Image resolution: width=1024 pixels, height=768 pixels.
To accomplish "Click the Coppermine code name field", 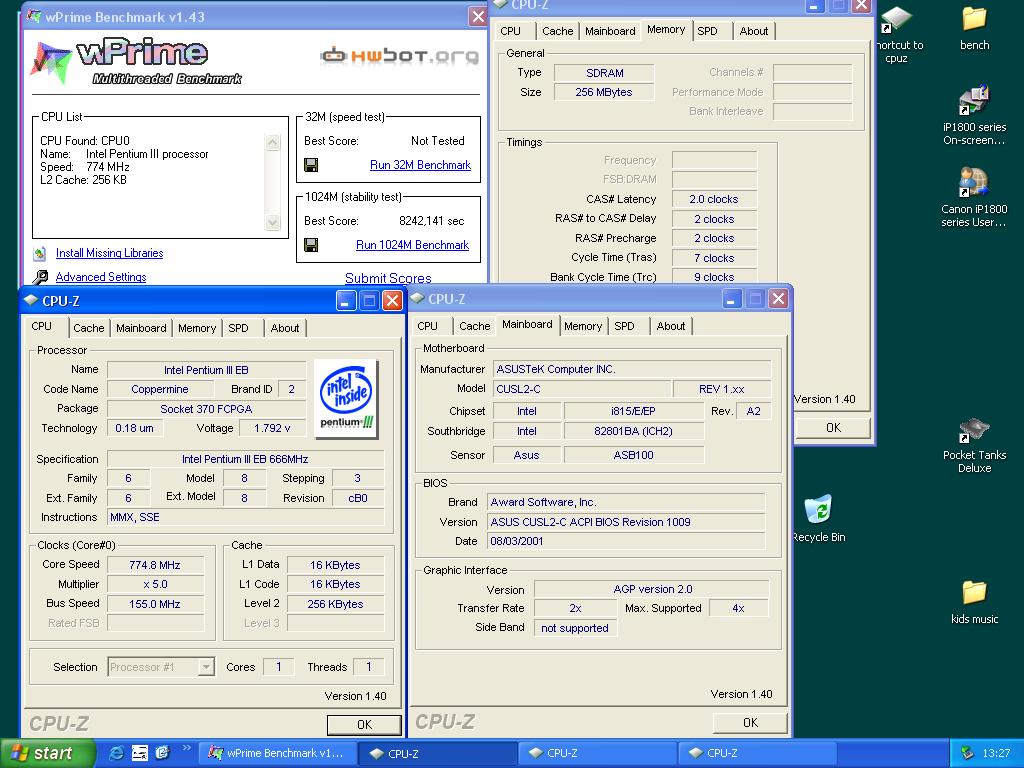I will (x=159, y=389).
